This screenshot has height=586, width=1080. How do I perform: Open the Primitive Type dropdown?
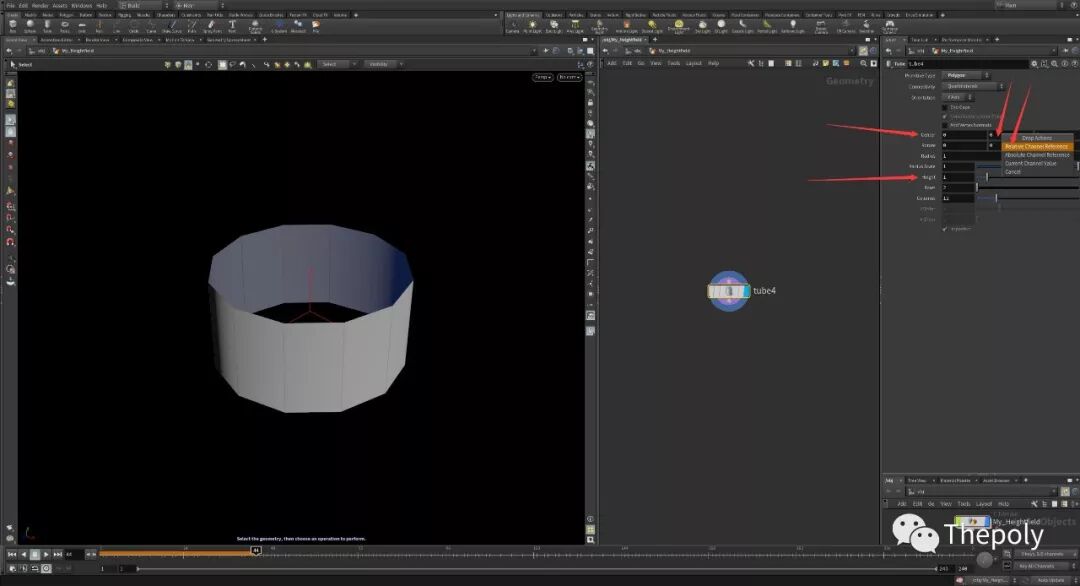[966, 75]
